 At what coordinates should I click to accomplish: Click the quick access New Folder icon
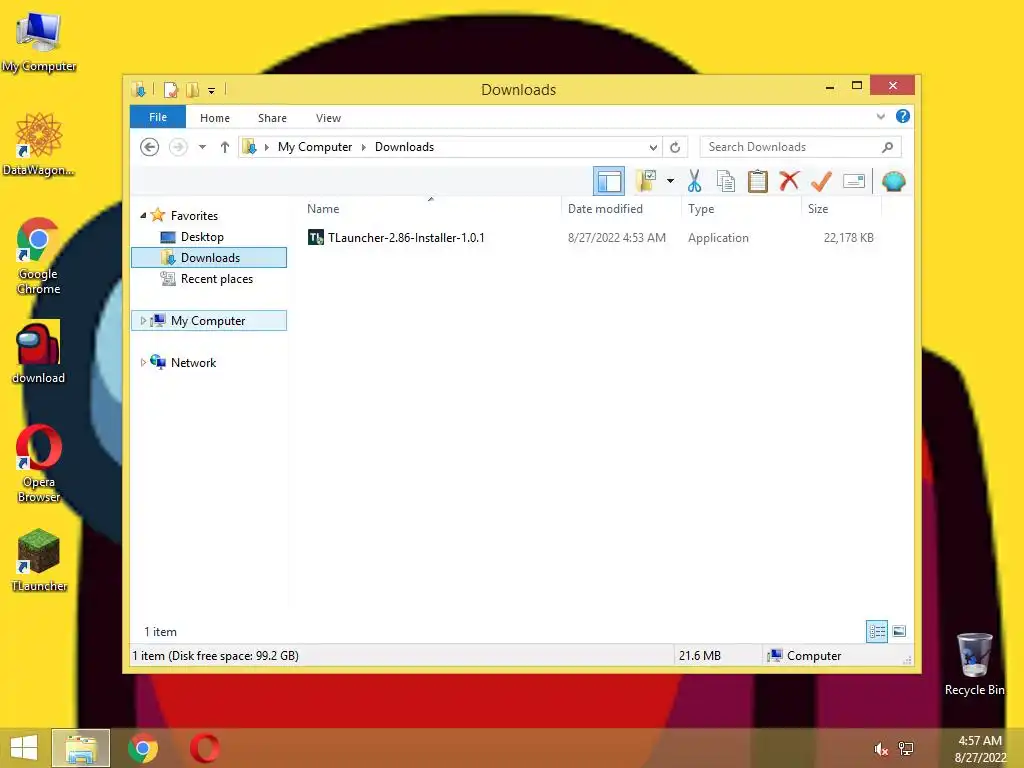pyautogui.click(x=193, y=89)
